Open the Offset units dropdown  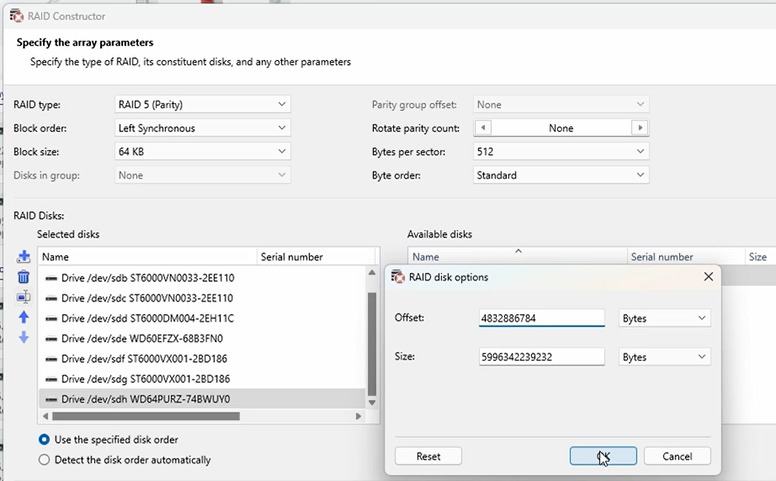pos(664,318)
